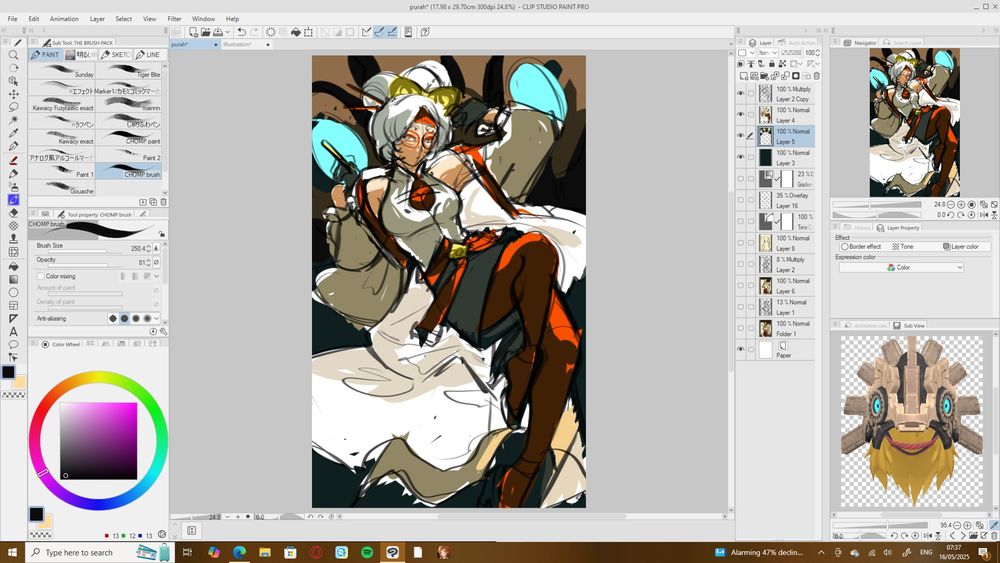Image resolution: width=1000 pixels, height=563 pixels.
Task: Hide Layer 3 with its eye icon
Action: point(741,157)
